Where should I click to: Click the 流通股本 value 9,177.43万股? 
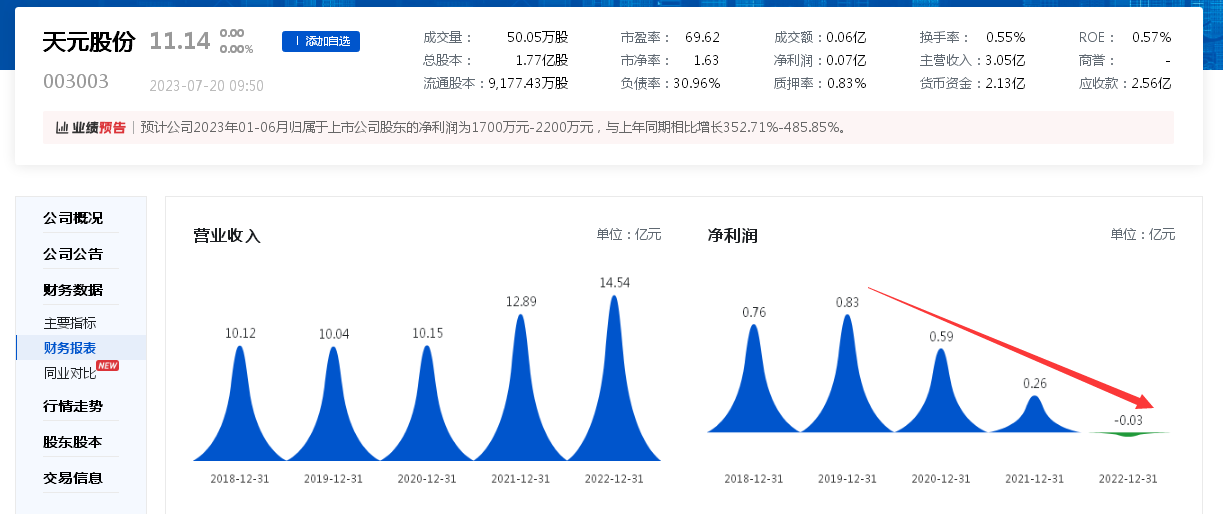[528, 83]
